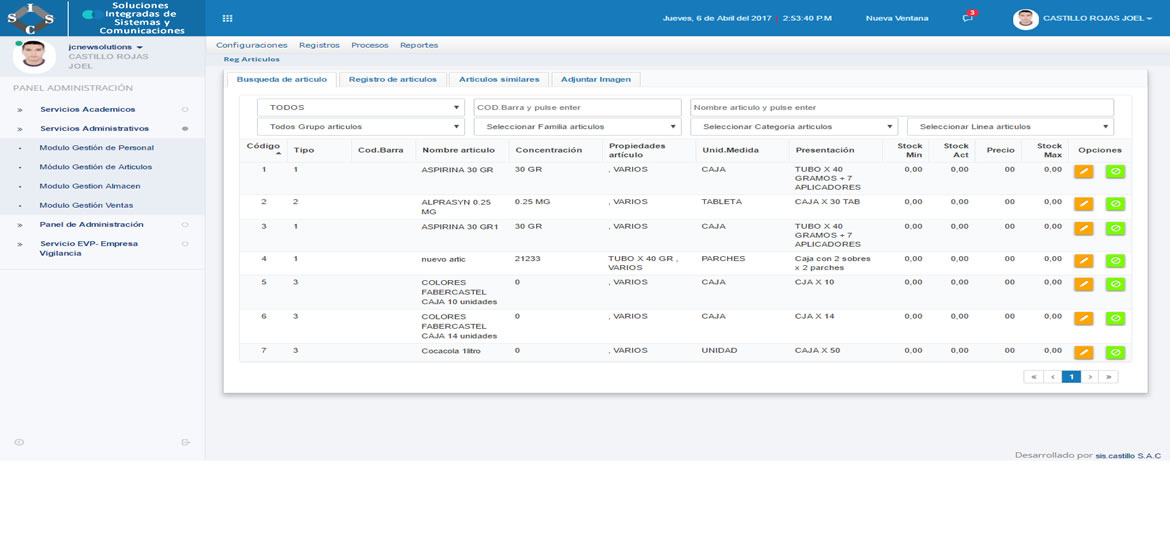Click orange edit icon for ASPIRINA 30 GR

[x=1083, y=172]
